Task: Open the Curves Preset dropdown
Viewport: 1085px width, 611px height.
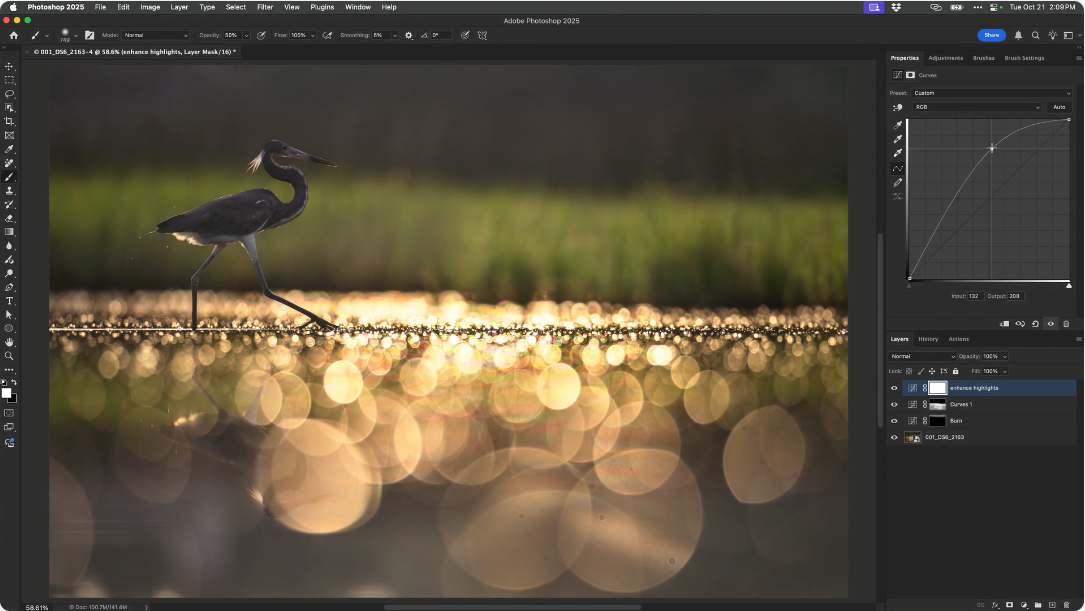Action: (x=990, y=93)
